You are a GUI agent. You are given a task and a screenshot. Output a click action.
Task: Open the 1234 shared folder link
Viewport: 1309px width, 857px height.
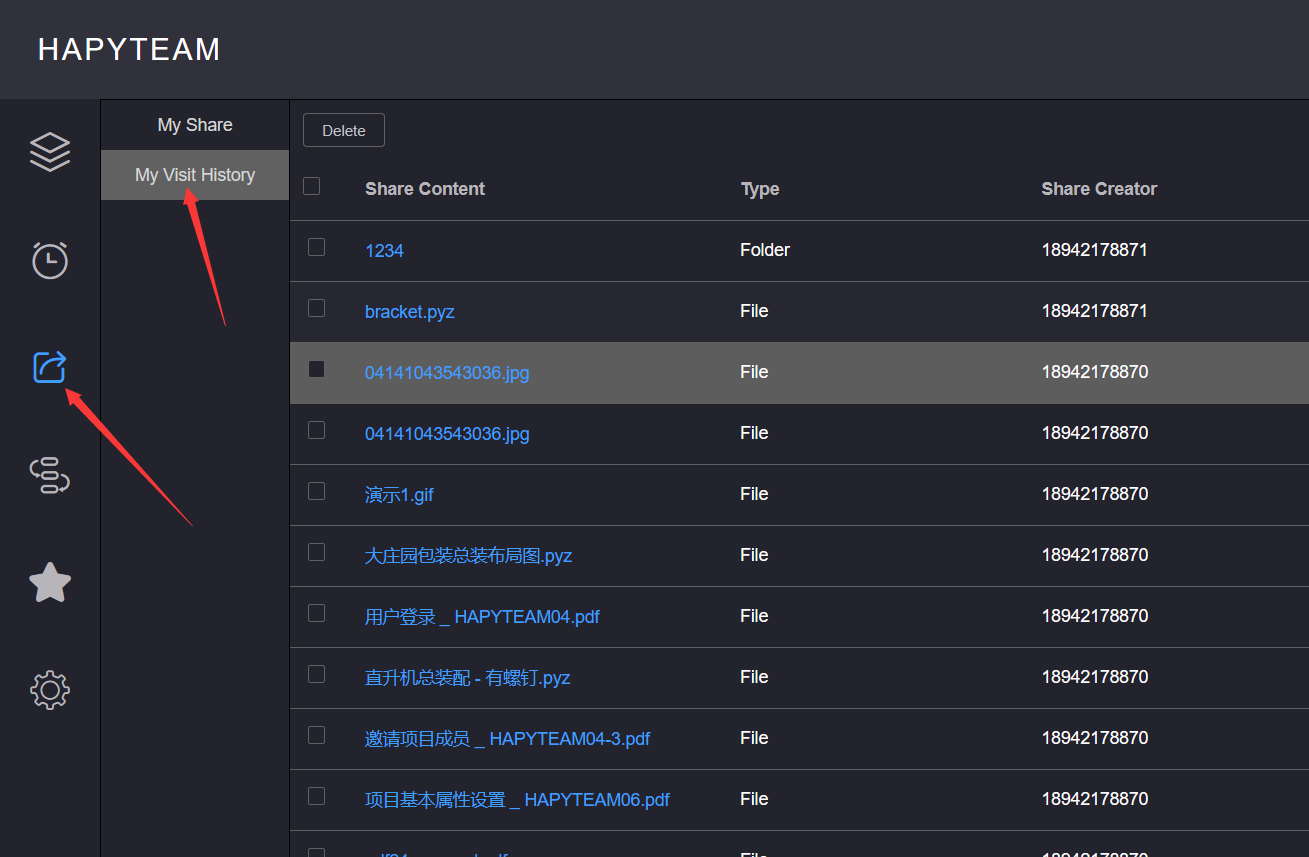click(384, 251)
